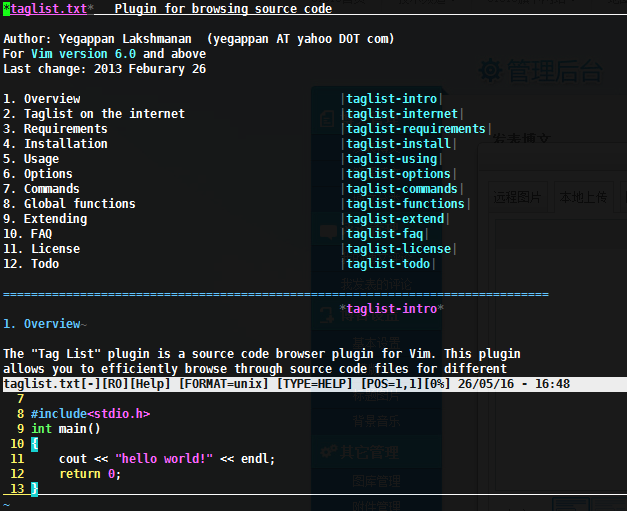Select the taglist-options tag link
The image size is (627, 511).
click(398, 174)
